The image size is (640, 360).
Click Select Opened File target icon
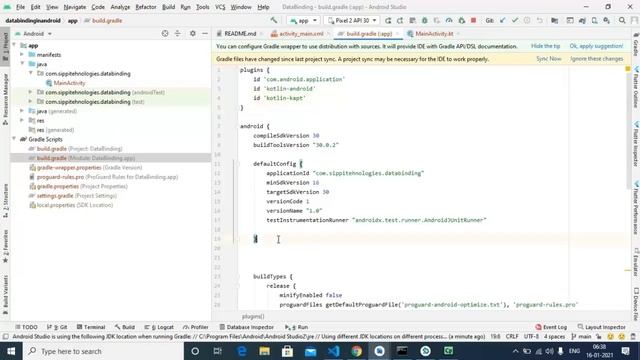165,33
